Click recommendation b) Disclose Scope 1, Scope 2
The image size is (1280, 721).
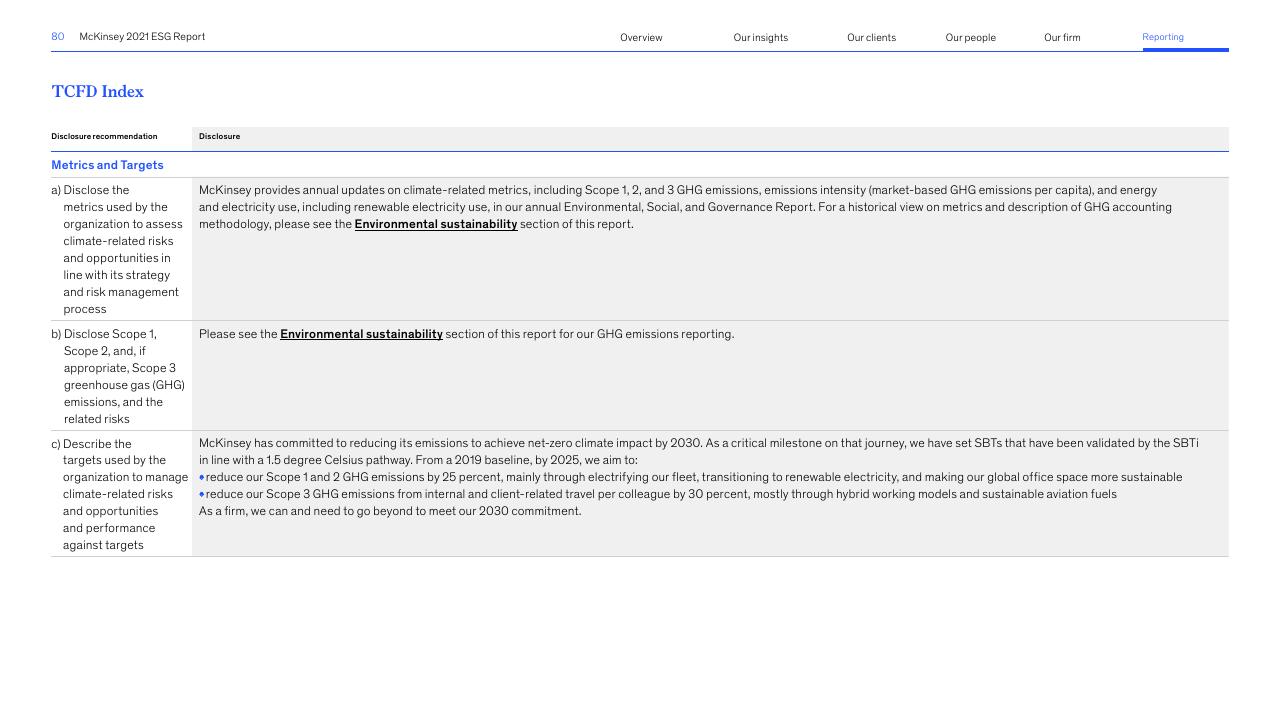[x=118, y=376]
